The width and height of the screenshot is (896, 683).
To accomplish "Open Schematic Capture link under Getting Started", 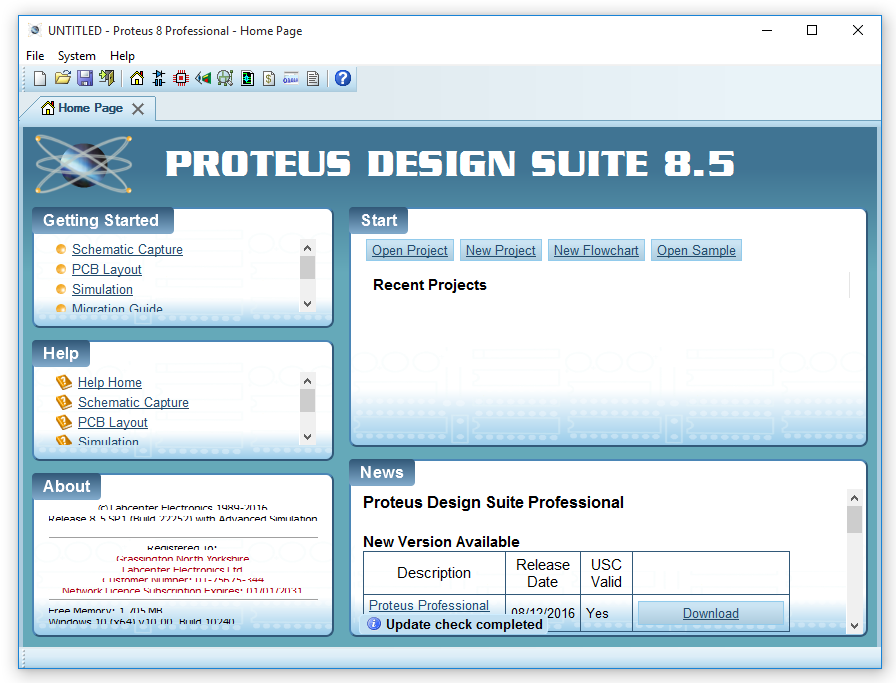I will point(127,249).
